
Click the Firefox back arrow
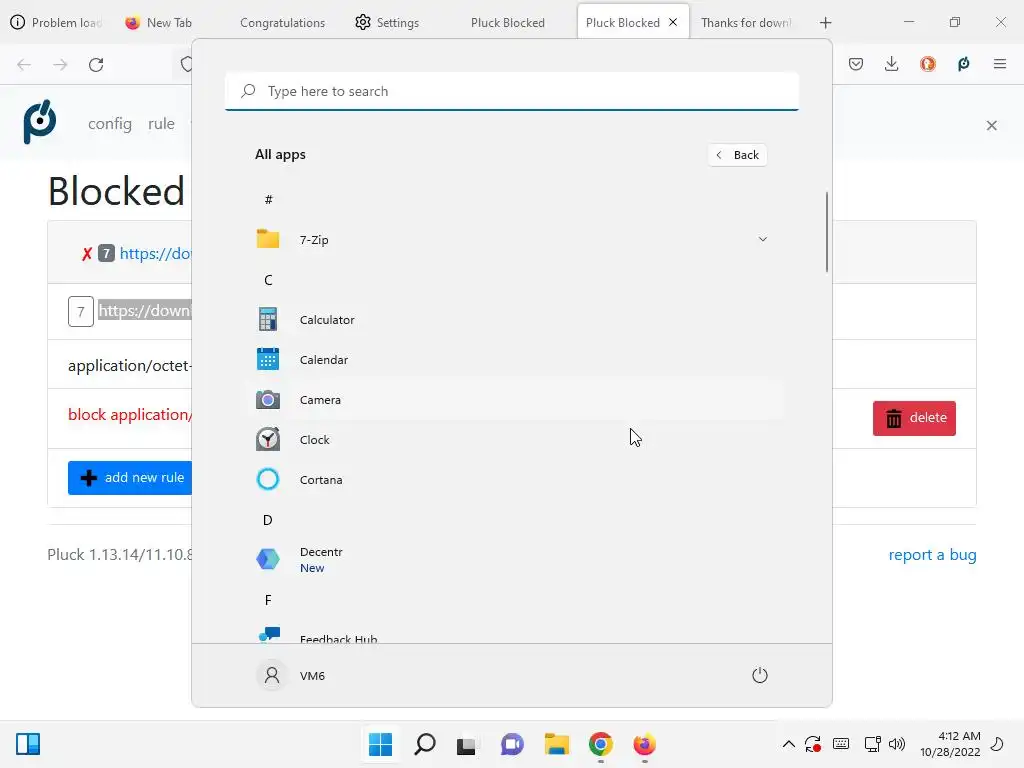(x=24, y=64)
